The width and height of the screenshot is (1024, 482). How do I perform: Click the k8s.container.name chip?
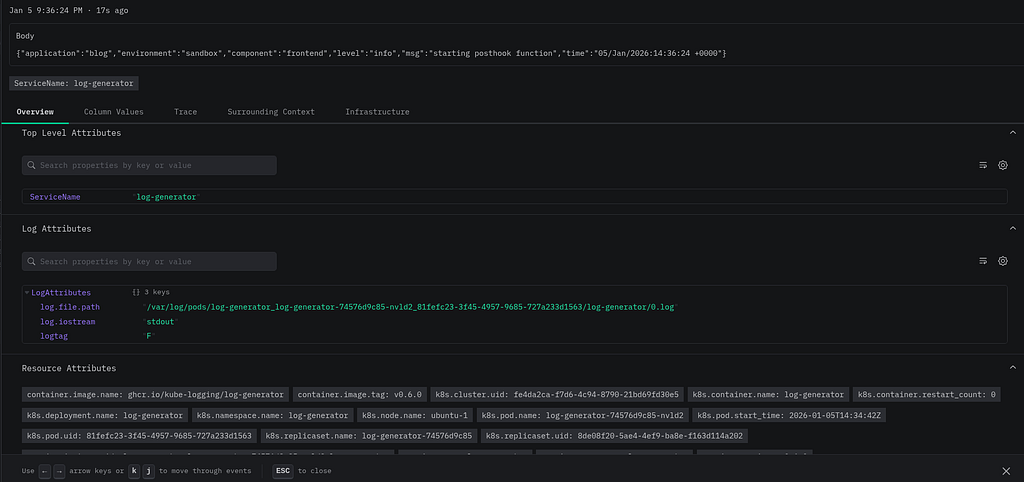pyautogui.click(x=768, y=394)
